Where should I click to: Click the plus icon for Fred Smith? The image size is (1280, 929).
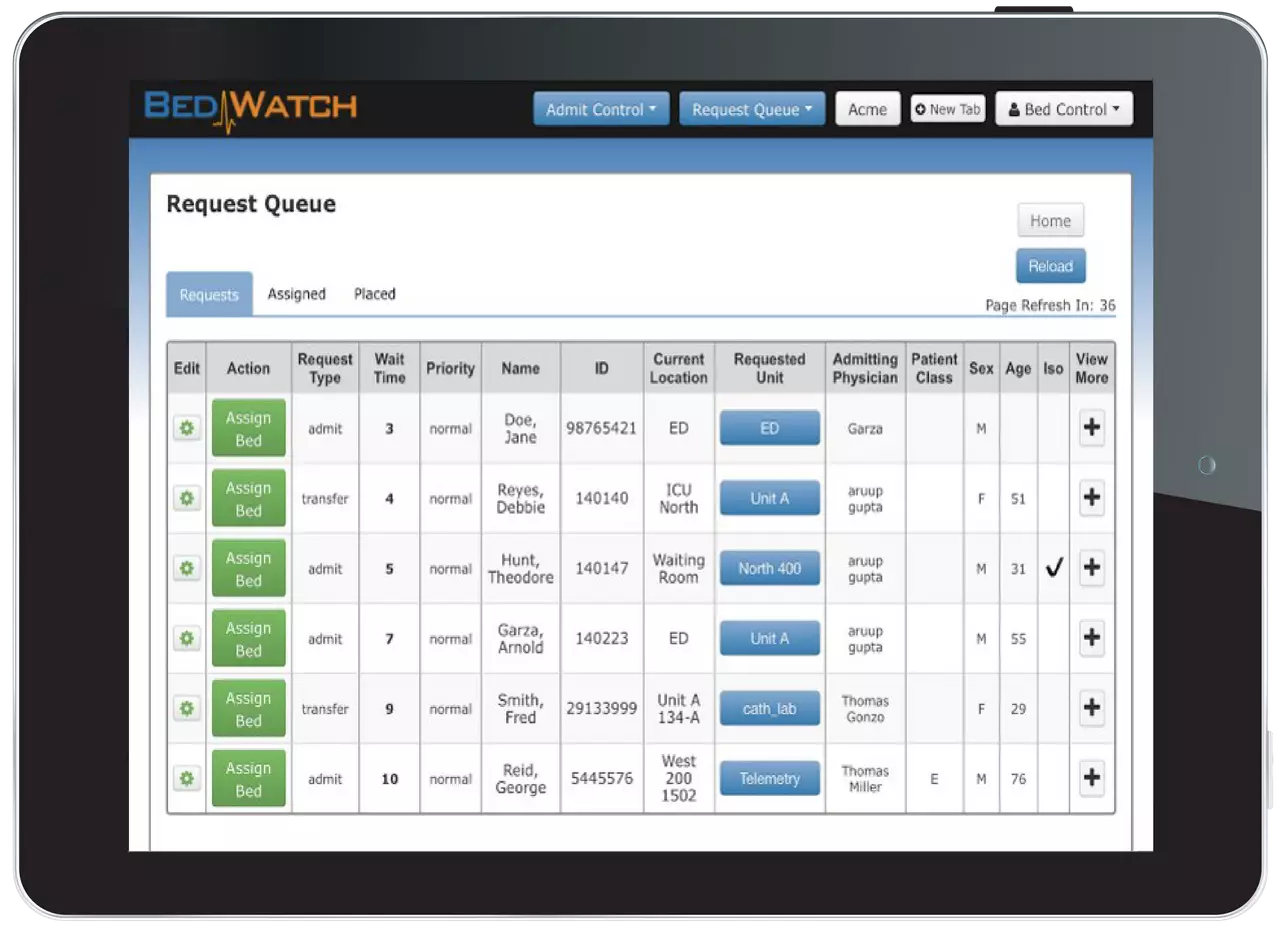point(1091,709)
